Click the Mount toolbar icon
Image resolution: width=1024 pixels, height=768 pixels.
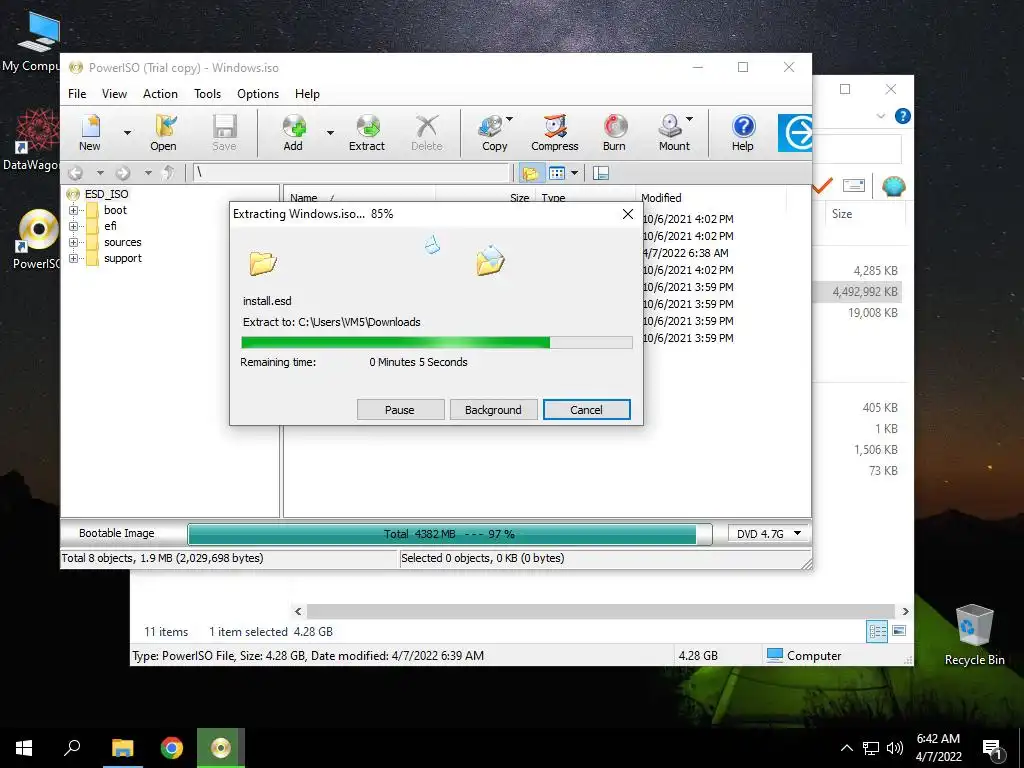click(x=675, y=133)
